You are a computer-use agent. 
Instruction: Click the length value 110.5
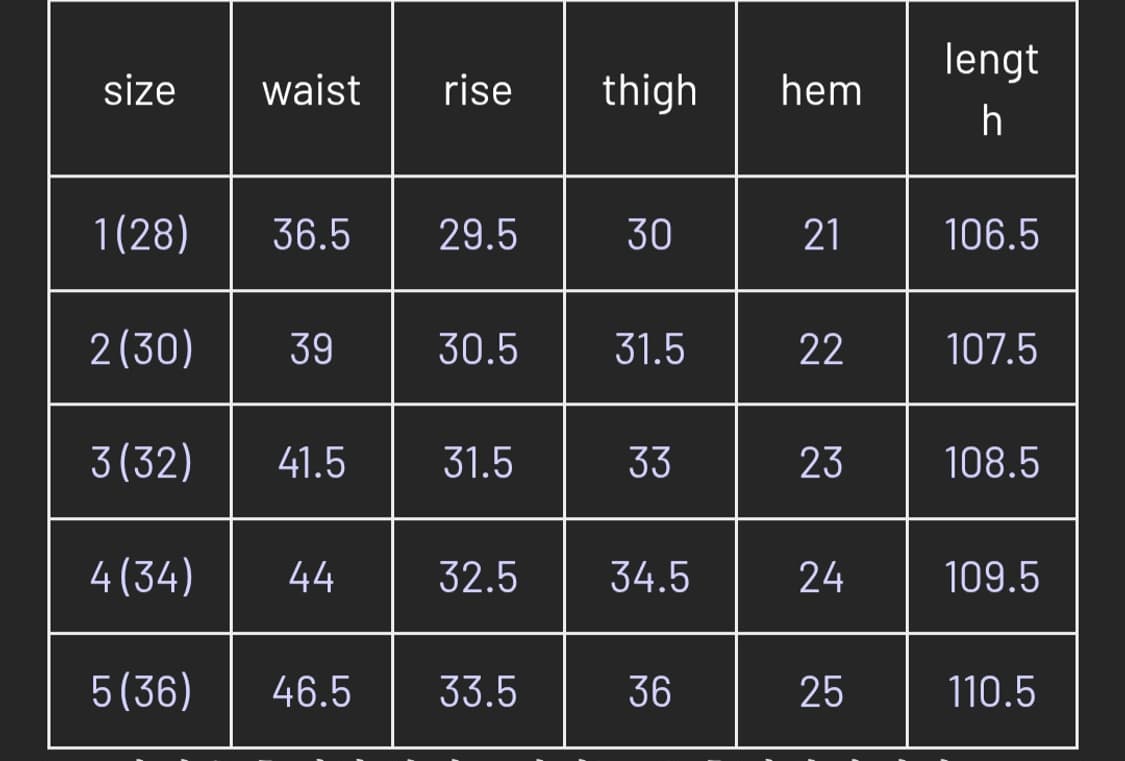point(991,691)
